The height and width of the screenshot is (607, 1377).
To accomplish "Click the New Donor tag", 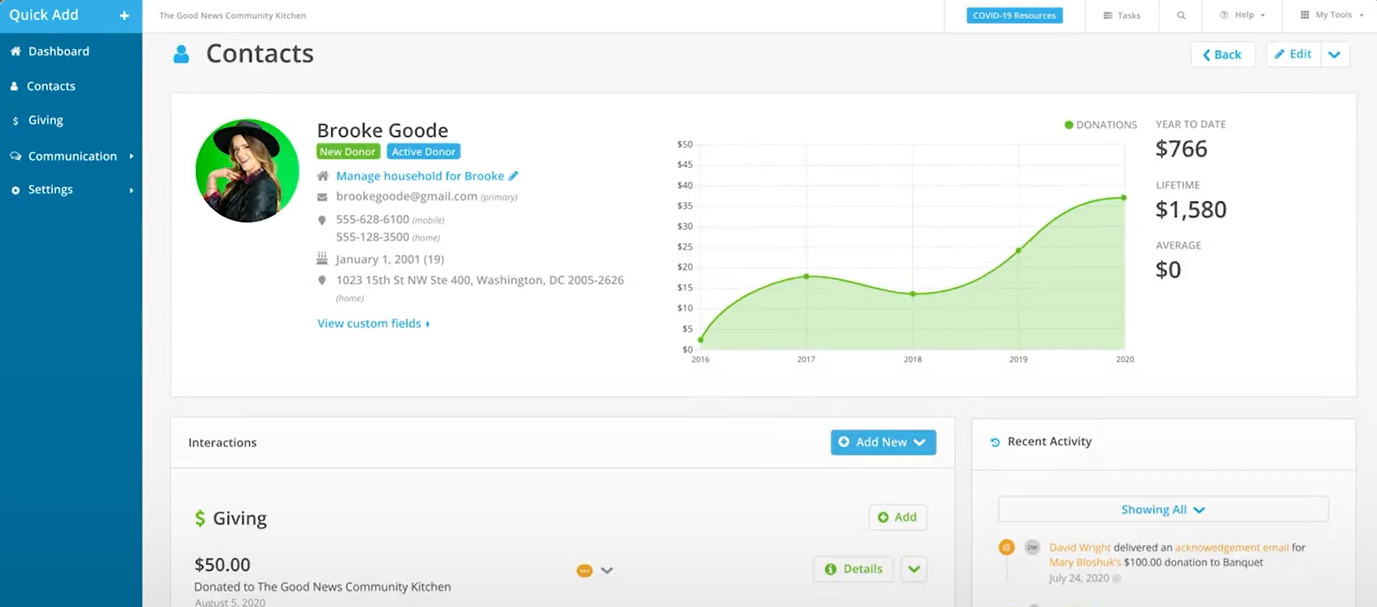I will tap(348, 152).
